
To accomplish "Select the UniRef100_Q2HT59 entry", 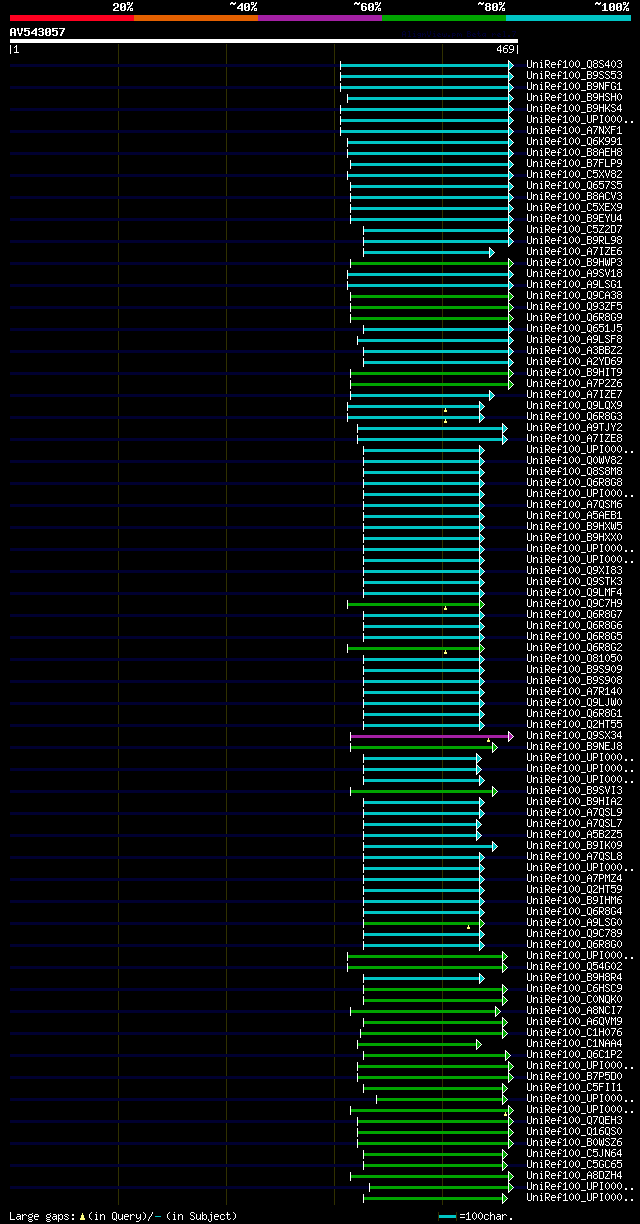I will click(574, 889).
